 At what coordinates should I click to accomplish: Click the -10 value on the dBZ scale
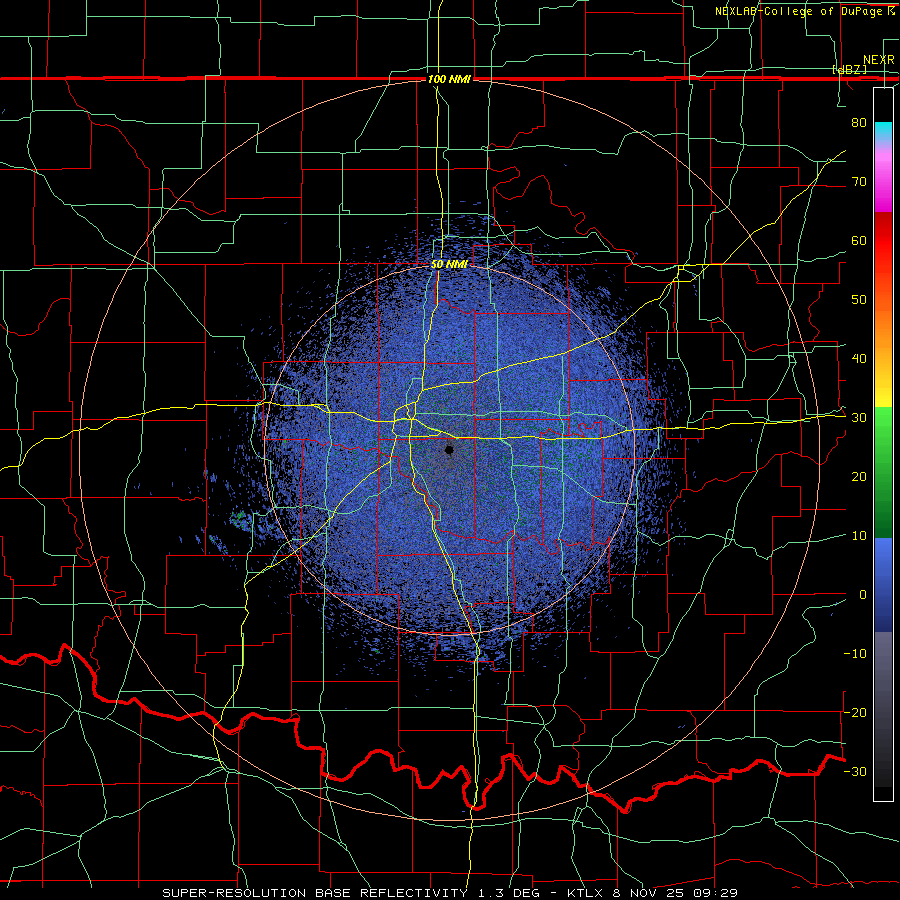point(855,654)
